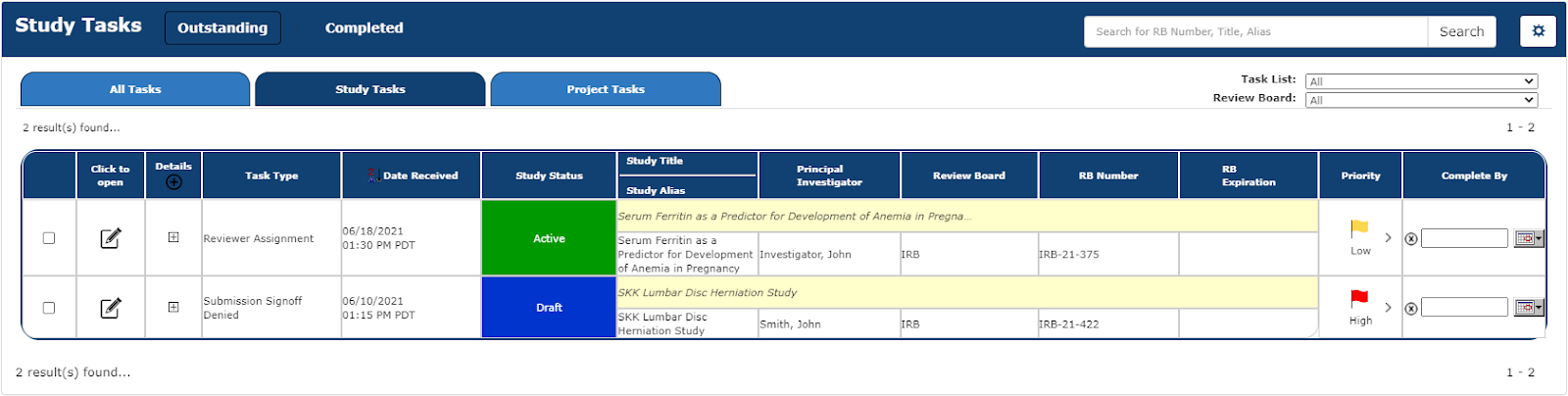The image size is (1568, 396).
Task: Expand all details with header plus icon
Action: [x=173, y=182]
